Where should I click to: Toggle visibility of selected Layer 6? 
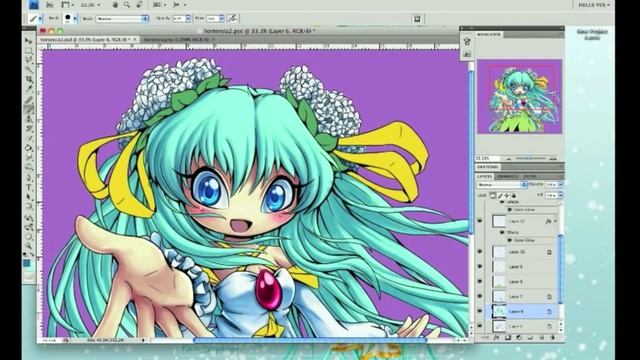click(x=480, y=311)
